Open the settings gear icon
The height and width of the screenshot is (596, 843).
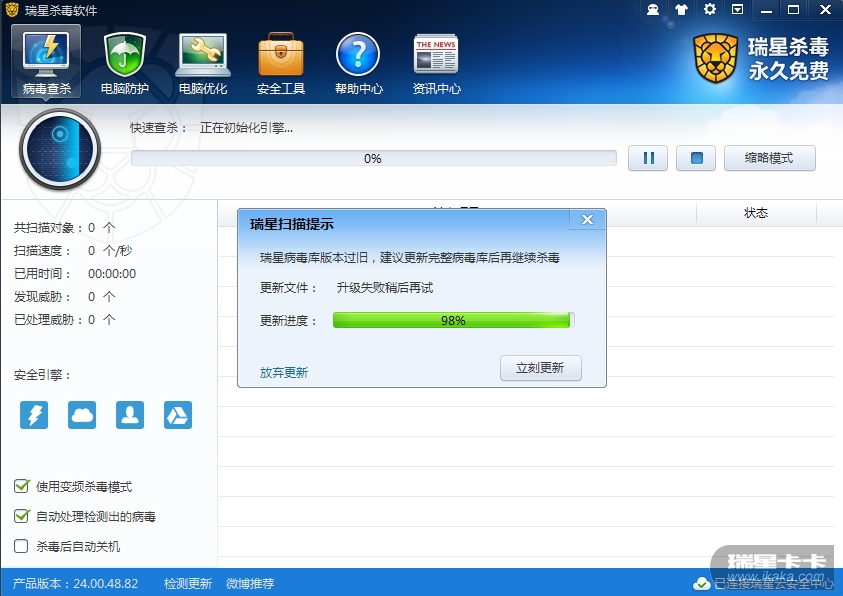(710, 9)
